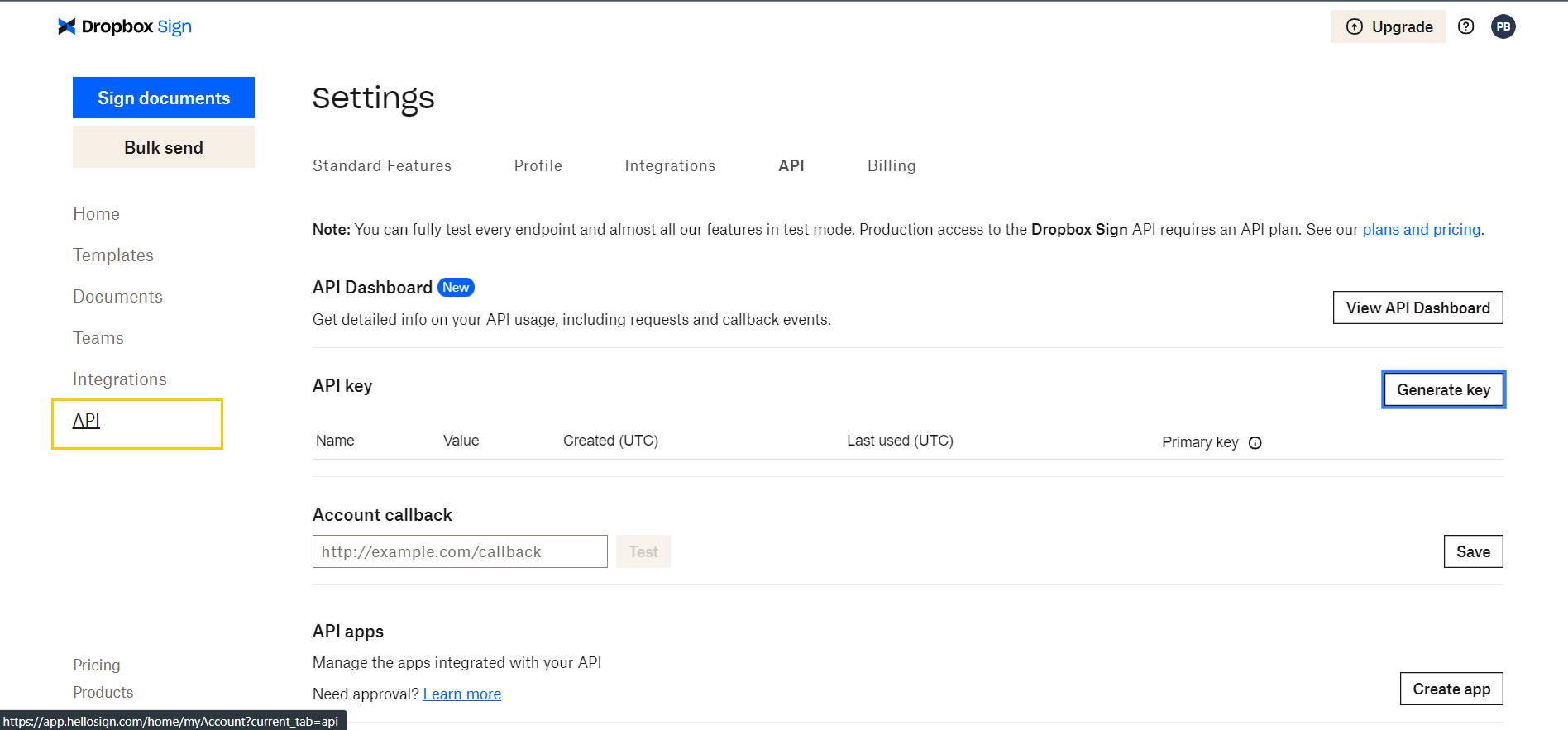Select API in the left sidebar
Image resolution: width=1568 pixels, height=730 pixels.
coord(86,421)
